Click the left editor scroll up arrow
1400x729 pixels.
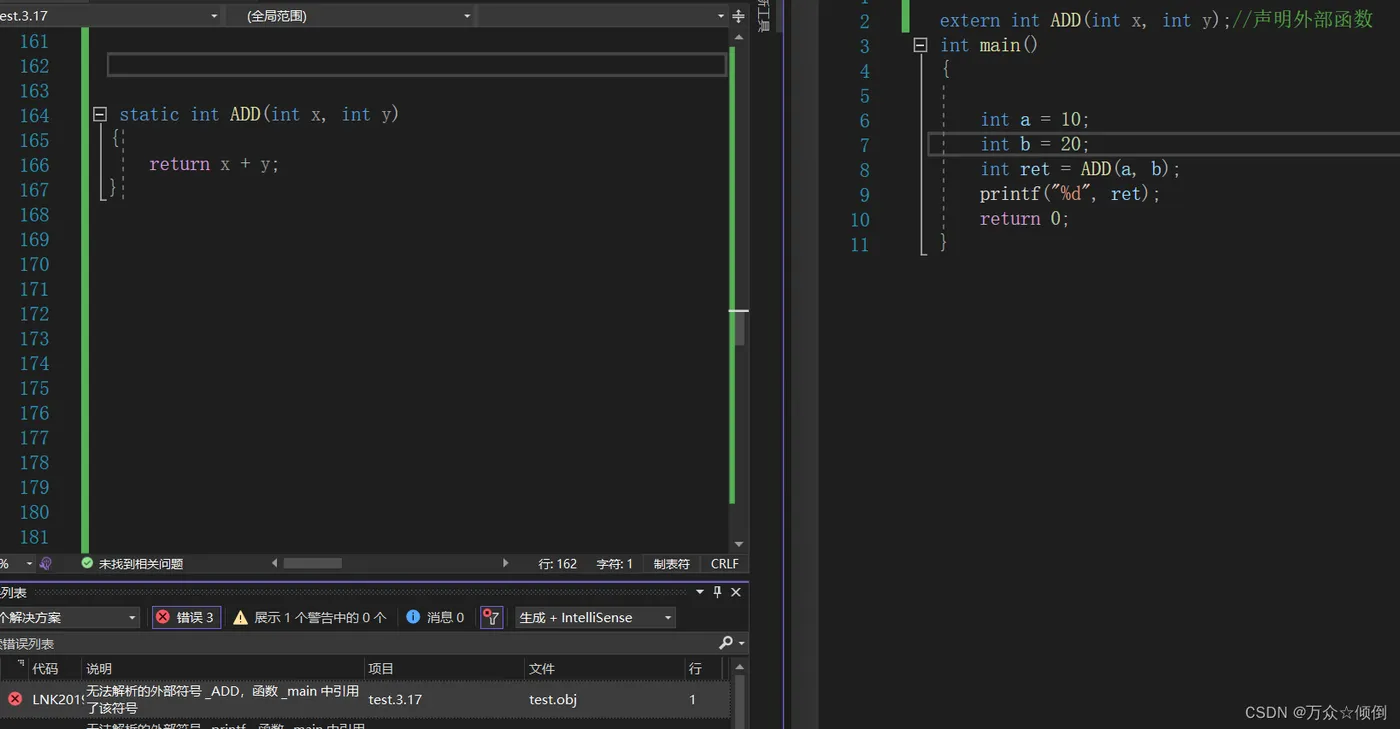(x=739, y=38)
